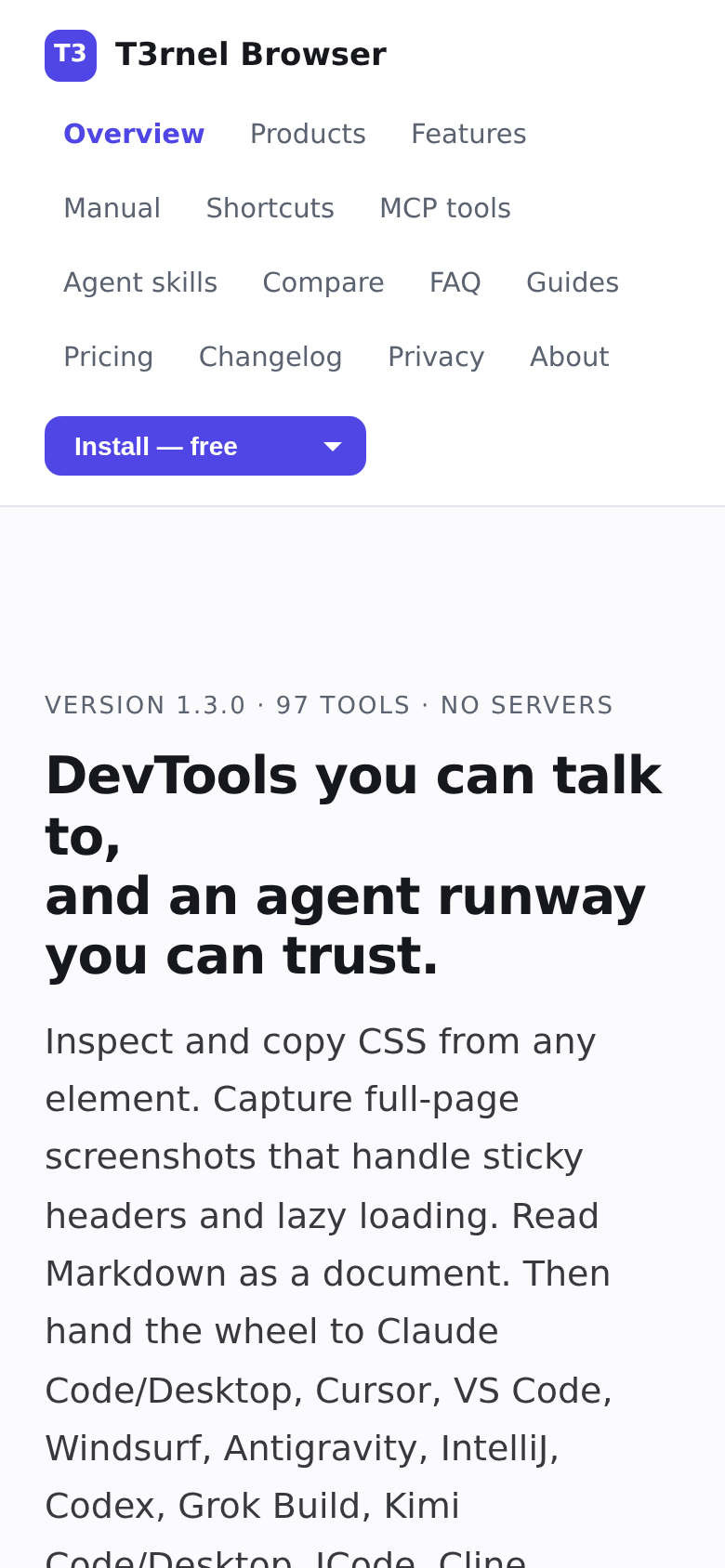Go to the About page
The image size is (725, 1568).
pyautogui.click(x=569, y=357)
